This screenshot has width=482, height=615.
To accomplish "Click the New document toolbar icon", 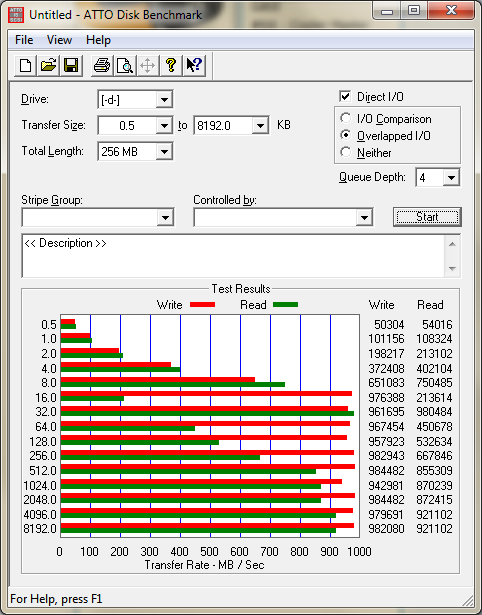I will point(25,65).
